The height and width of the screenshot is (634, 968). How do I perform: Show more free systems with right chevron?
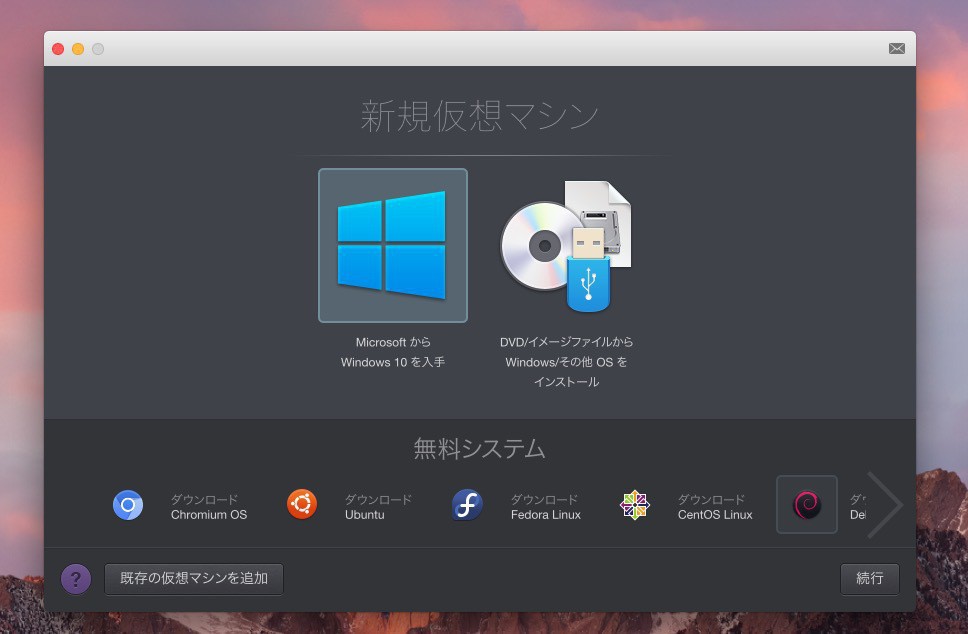pos(885,504)
